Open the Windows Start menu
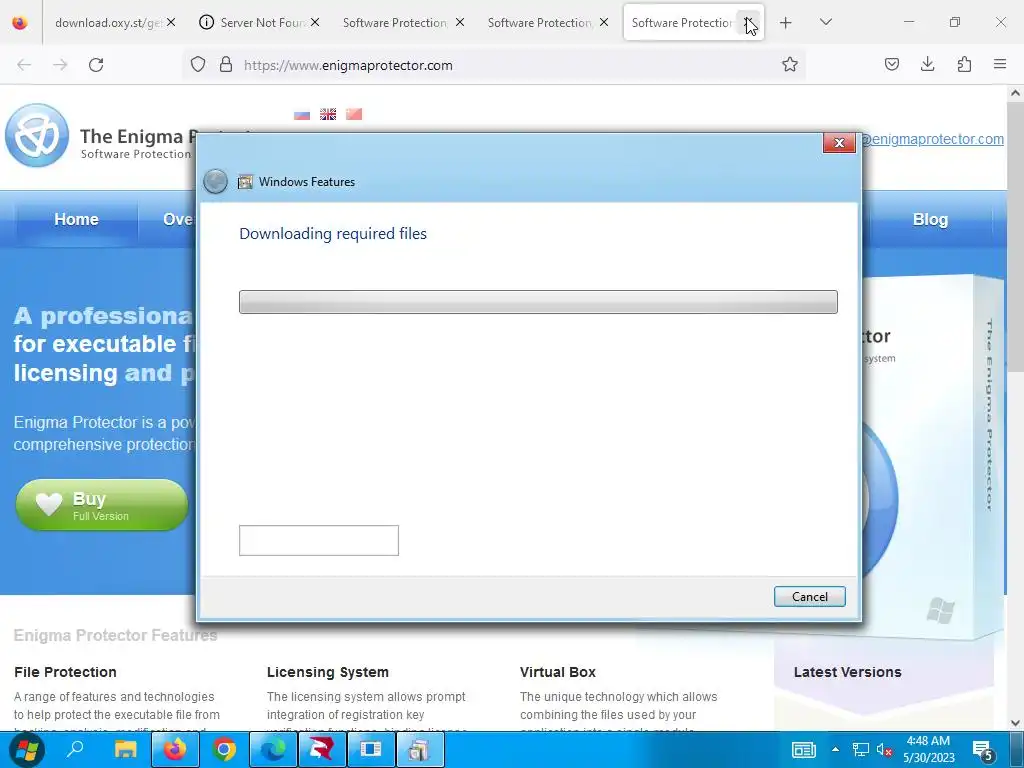This screenshot has width=1024, height=768. point(26,750)
